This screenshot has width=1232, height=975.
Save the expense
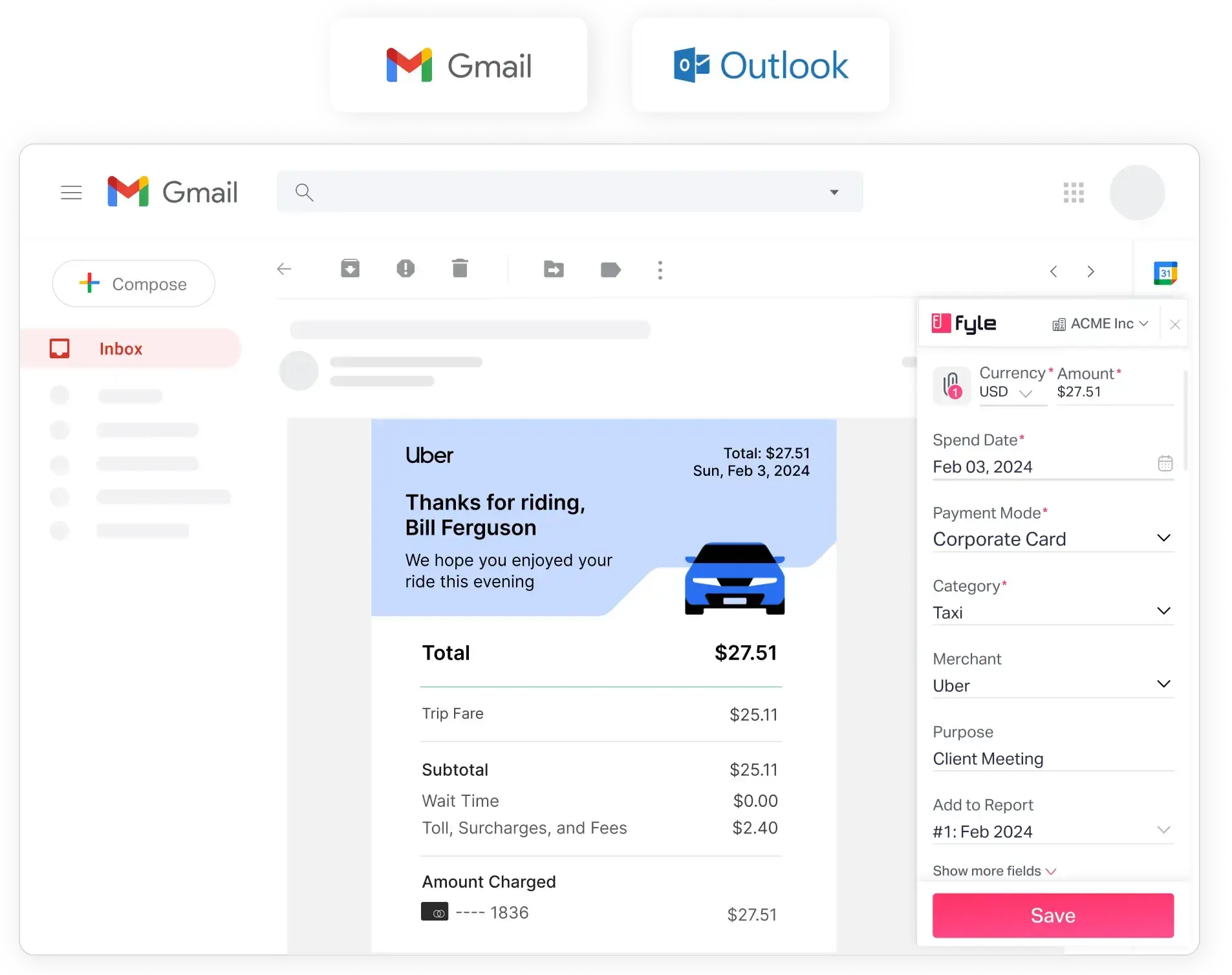(x=1053, y=916)
